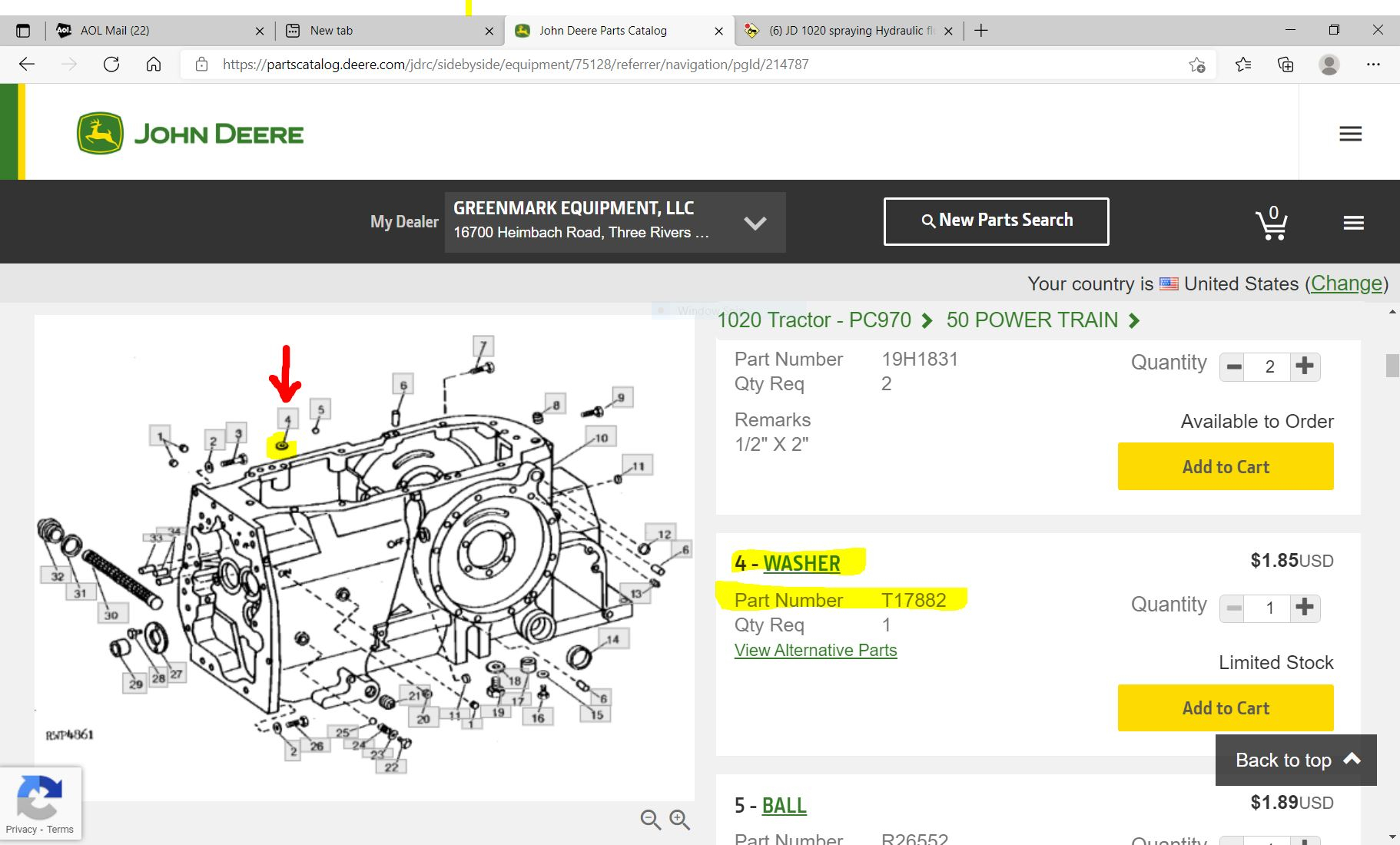This screenshot has height=845, width=1400.
Task: Click the Available to Order status text
Action: pyautogui.click(x=1257, y=421)
